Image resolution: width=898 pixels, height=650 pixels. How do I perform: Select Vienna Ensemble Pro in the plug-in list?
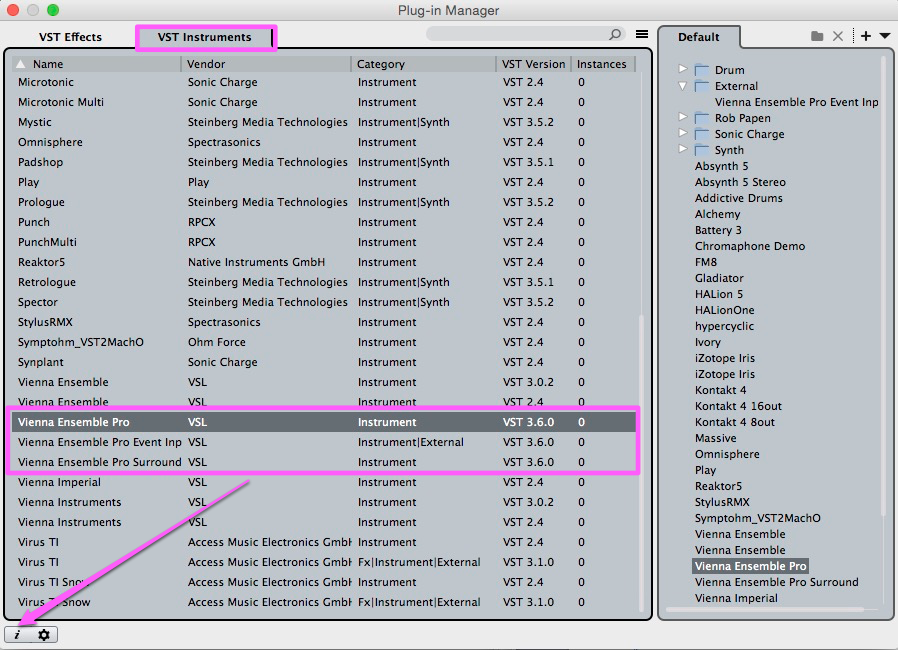point(324,422)
